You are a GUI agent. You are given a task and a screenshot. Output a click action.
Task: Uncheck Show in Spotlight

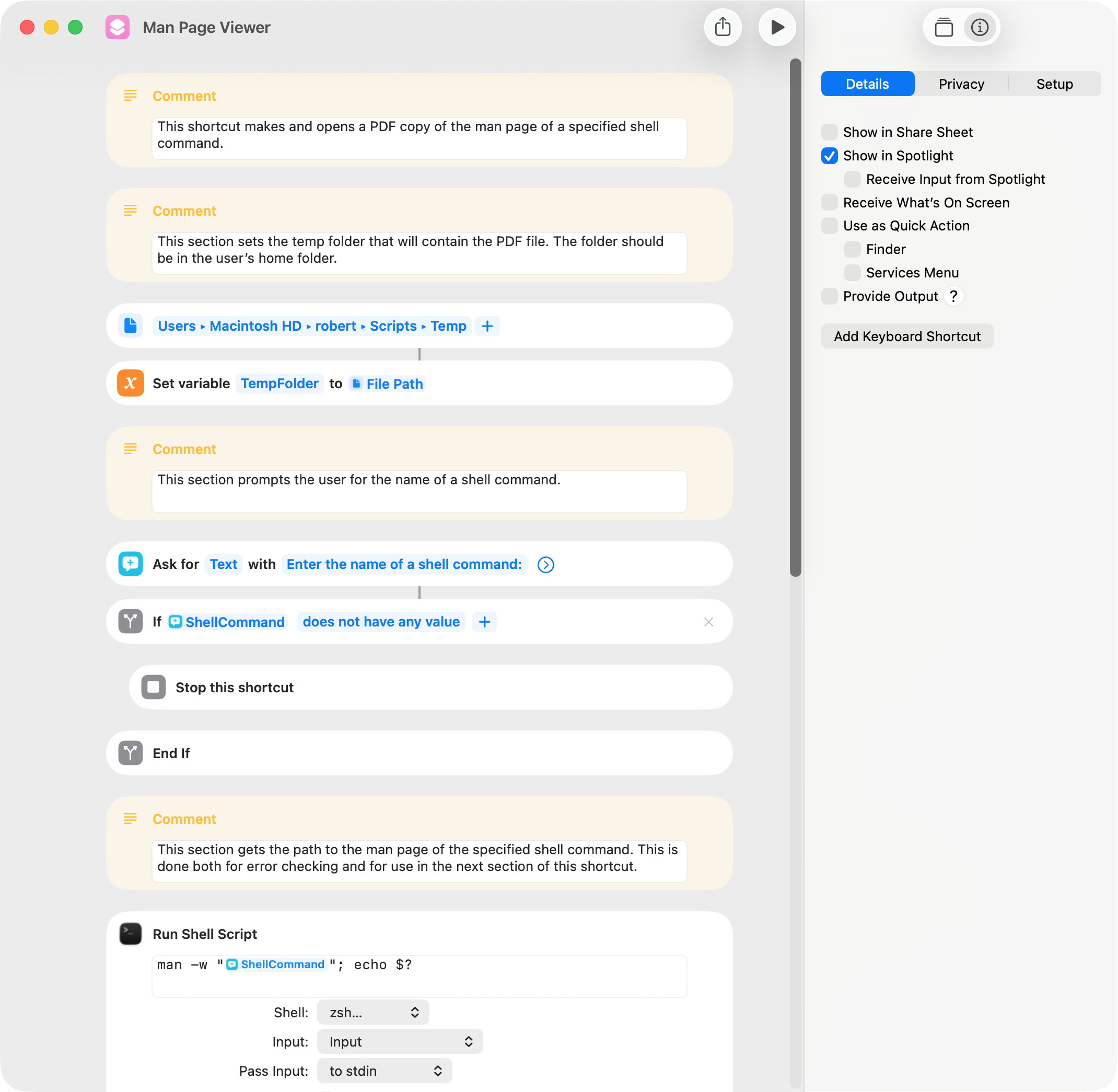click(x=830, y=155)
